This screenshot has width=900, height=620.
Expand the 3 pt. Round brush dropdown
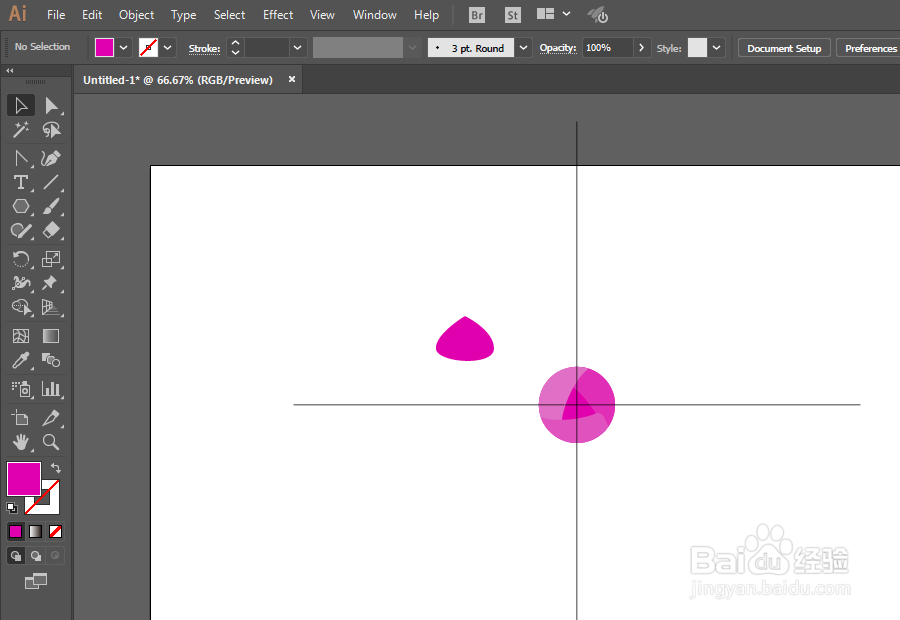coord(523,48)
